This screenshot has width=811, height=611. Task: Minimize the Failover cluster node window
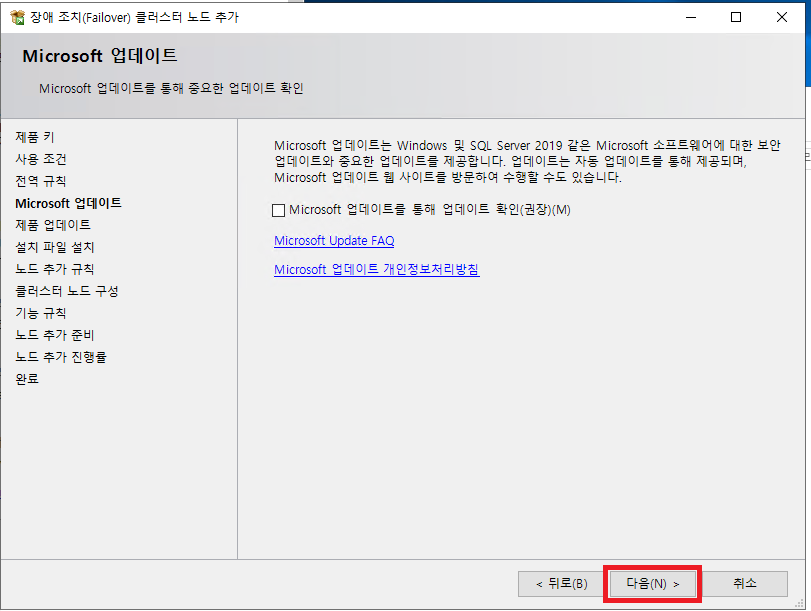click(x=691, y=17)
